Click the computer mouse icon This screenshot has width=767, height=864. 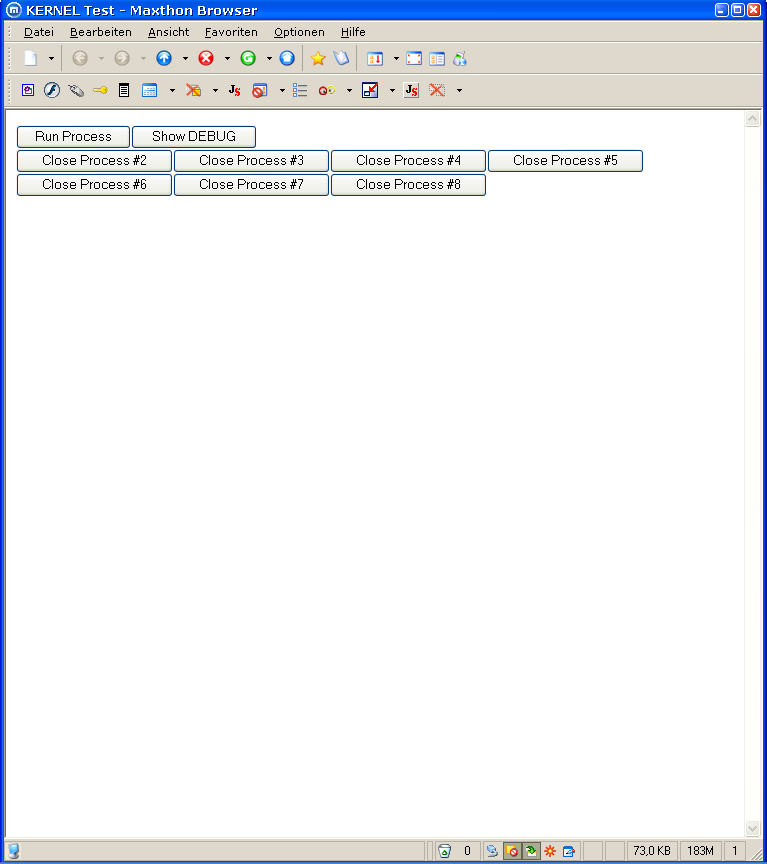(x=75, y=90)
